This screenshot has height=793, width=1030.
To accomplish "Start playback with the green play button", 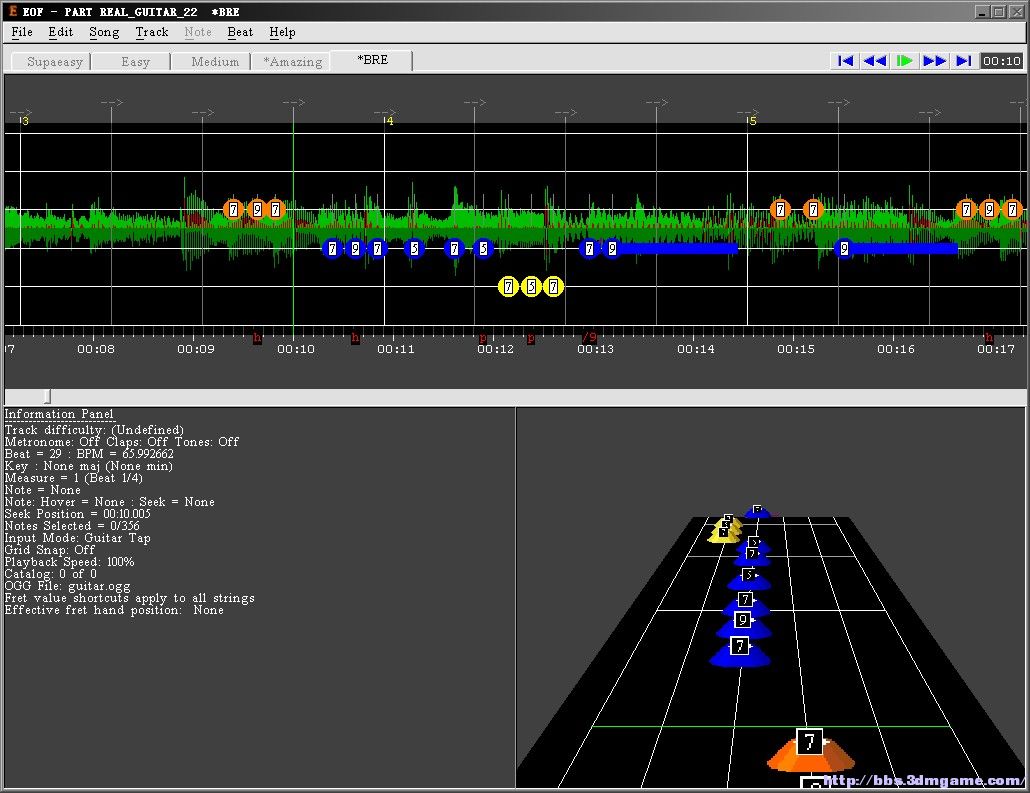I will pos(905,61).
